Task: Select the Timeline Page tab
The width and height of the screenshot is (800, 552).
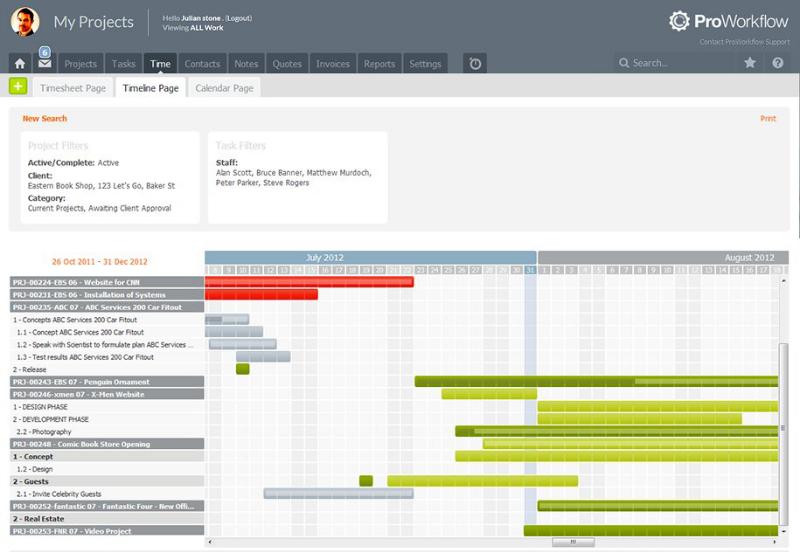Action: (x=151, y=88)
